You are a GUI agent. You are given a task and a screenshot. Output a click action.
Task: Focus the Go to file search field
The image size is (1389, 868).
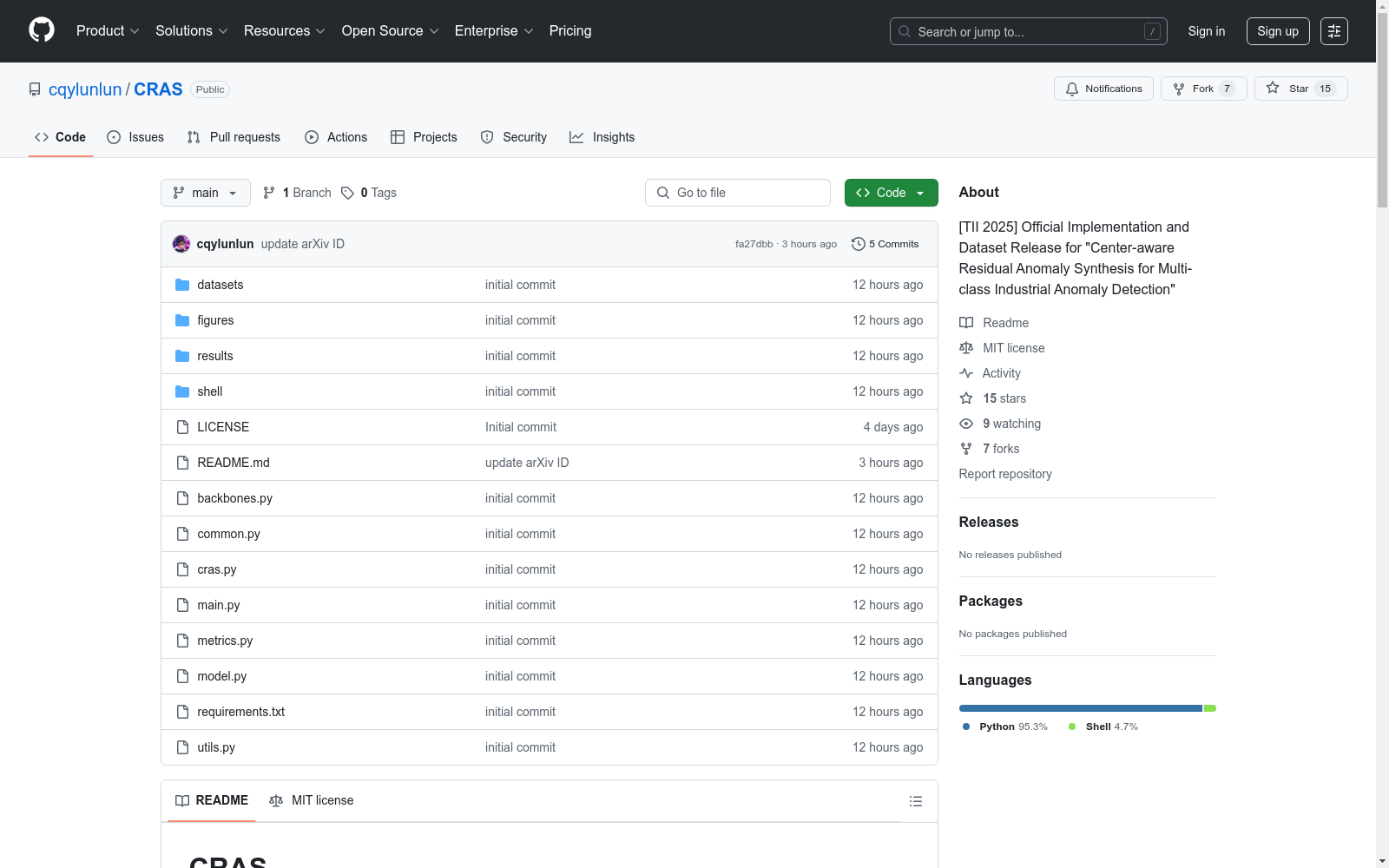[738, 193]
